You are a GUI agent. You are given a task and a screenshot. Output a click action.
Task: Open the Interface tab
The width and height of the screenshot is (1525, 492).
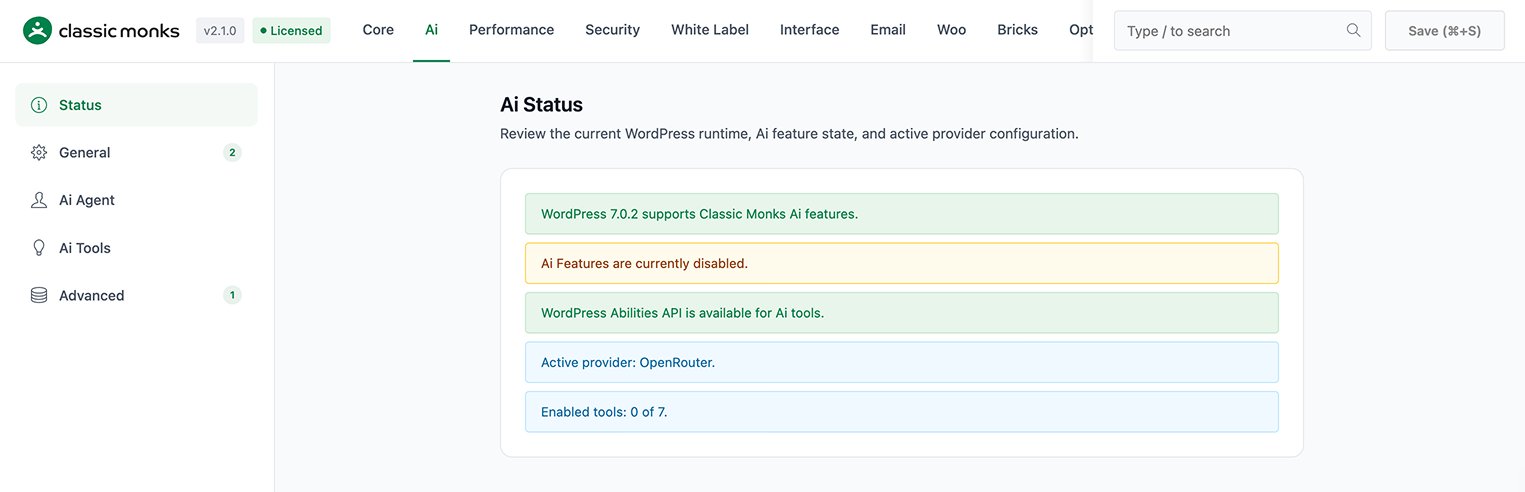point(809,30)
